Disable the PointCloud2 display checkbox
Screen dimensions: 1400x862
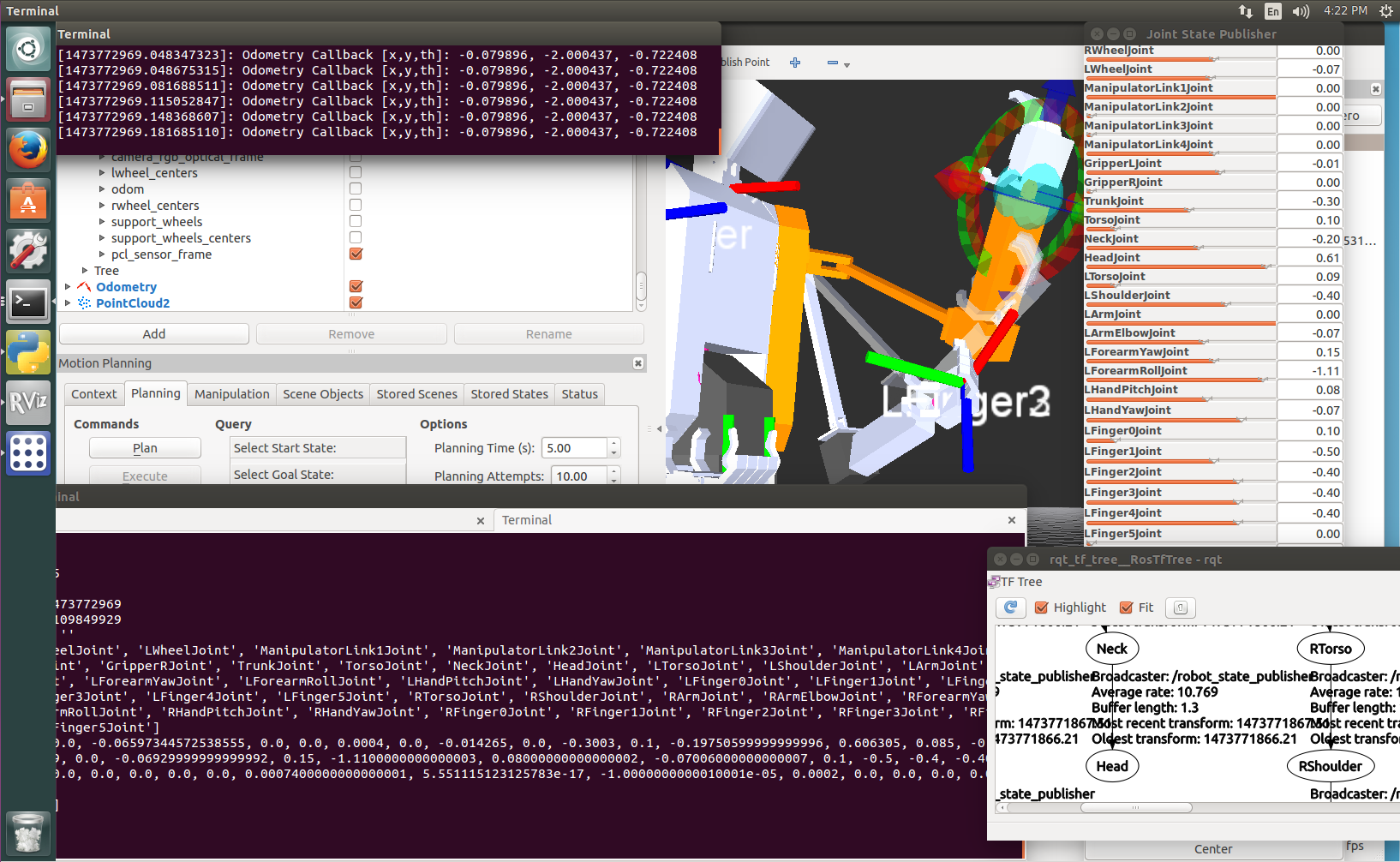click(356, 303)
